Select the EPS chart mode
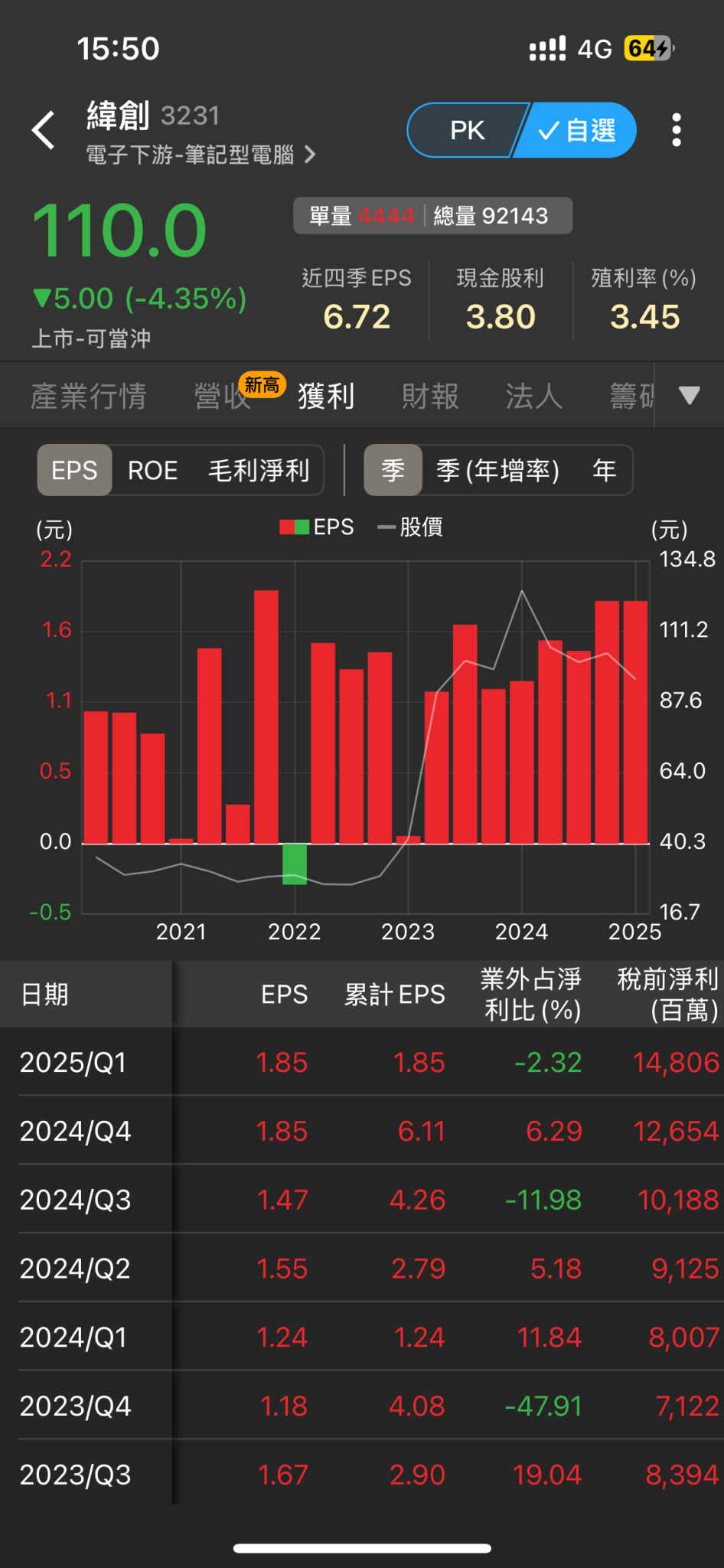Screen dimensions: 724x1568 tap(74, 470)
